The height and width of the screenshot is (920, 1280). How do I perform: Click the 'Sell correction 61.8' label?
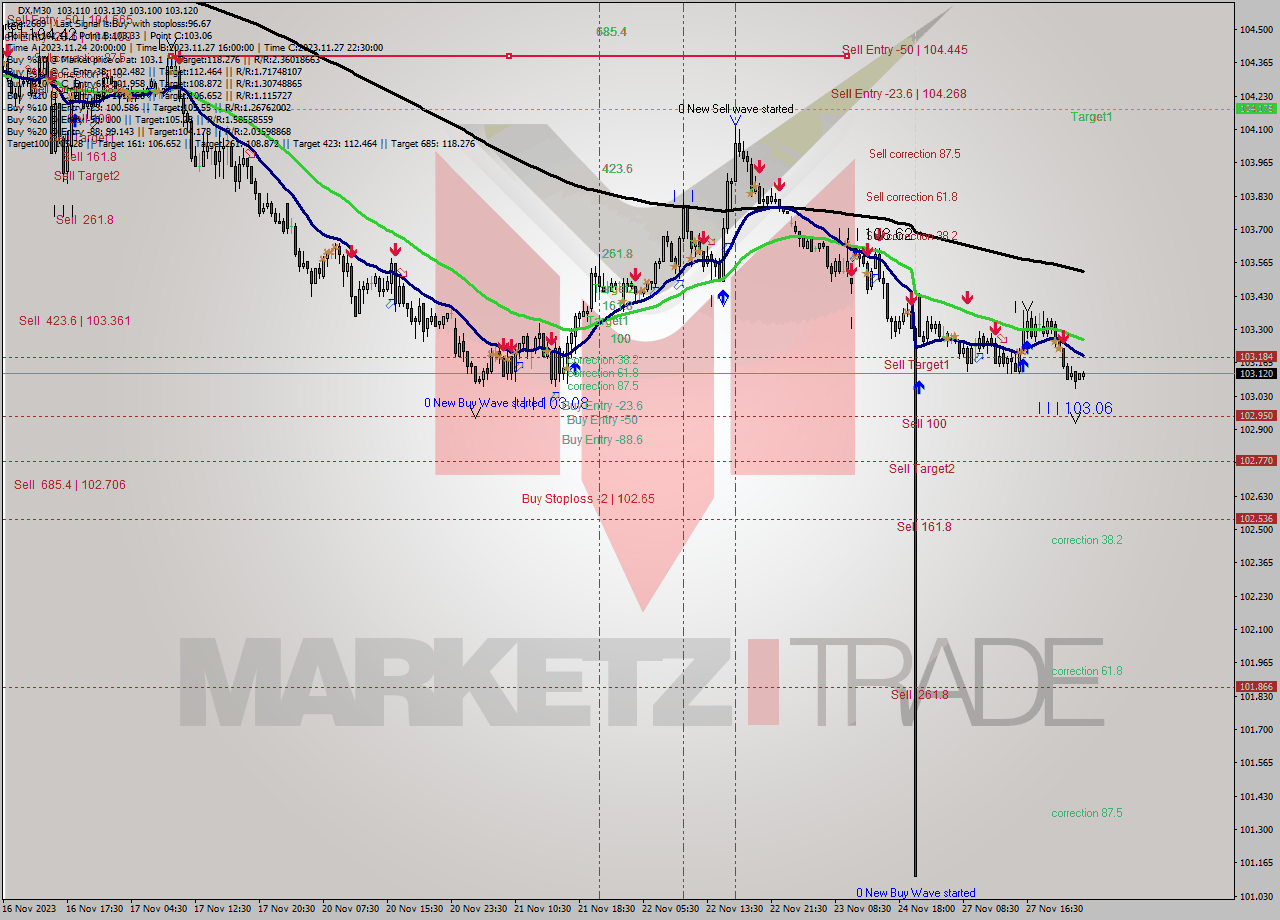tap(911, 197)
